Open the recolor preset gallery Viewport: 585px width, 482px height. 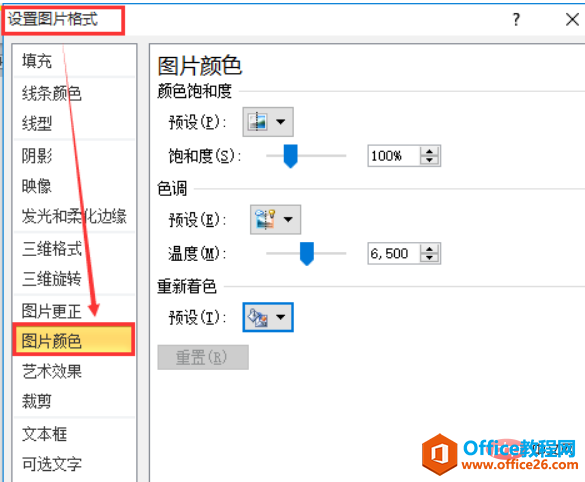tap(268, 317)
